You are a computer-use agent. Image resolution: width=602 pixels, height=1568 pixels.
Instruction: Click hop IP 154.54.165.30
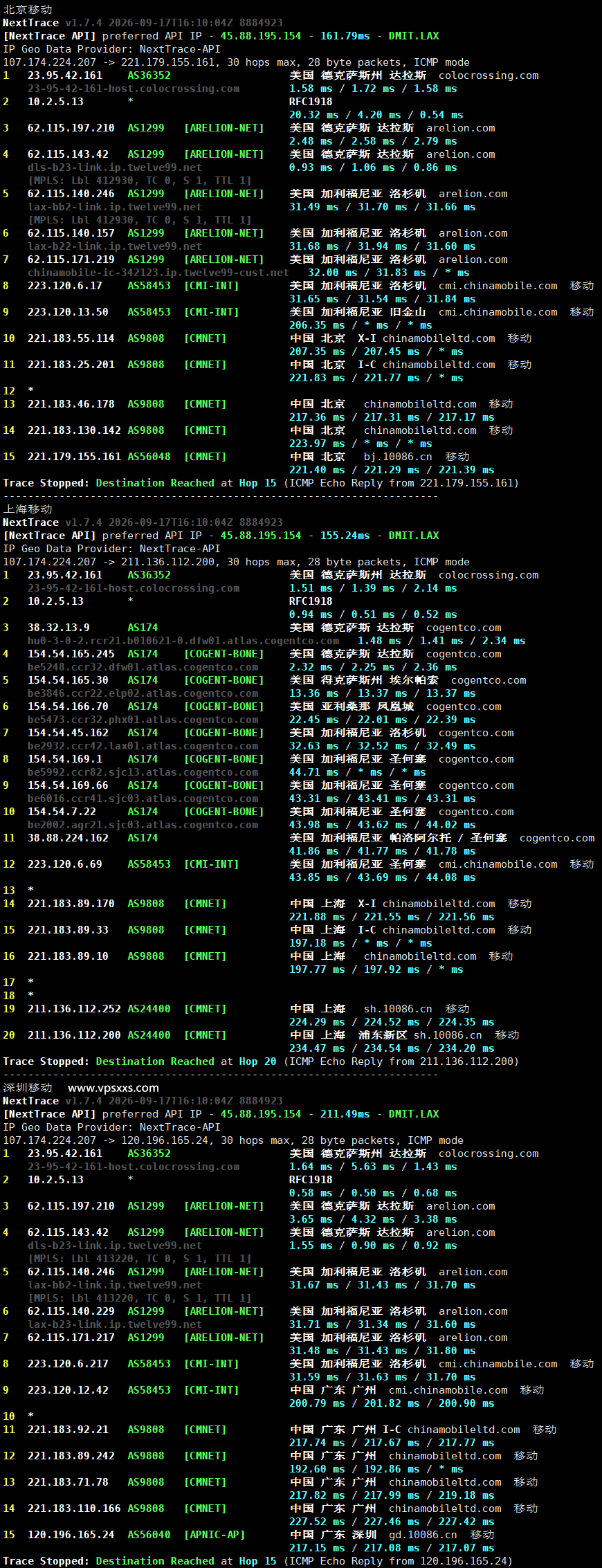pyautogui.click(x=68, y=680)
